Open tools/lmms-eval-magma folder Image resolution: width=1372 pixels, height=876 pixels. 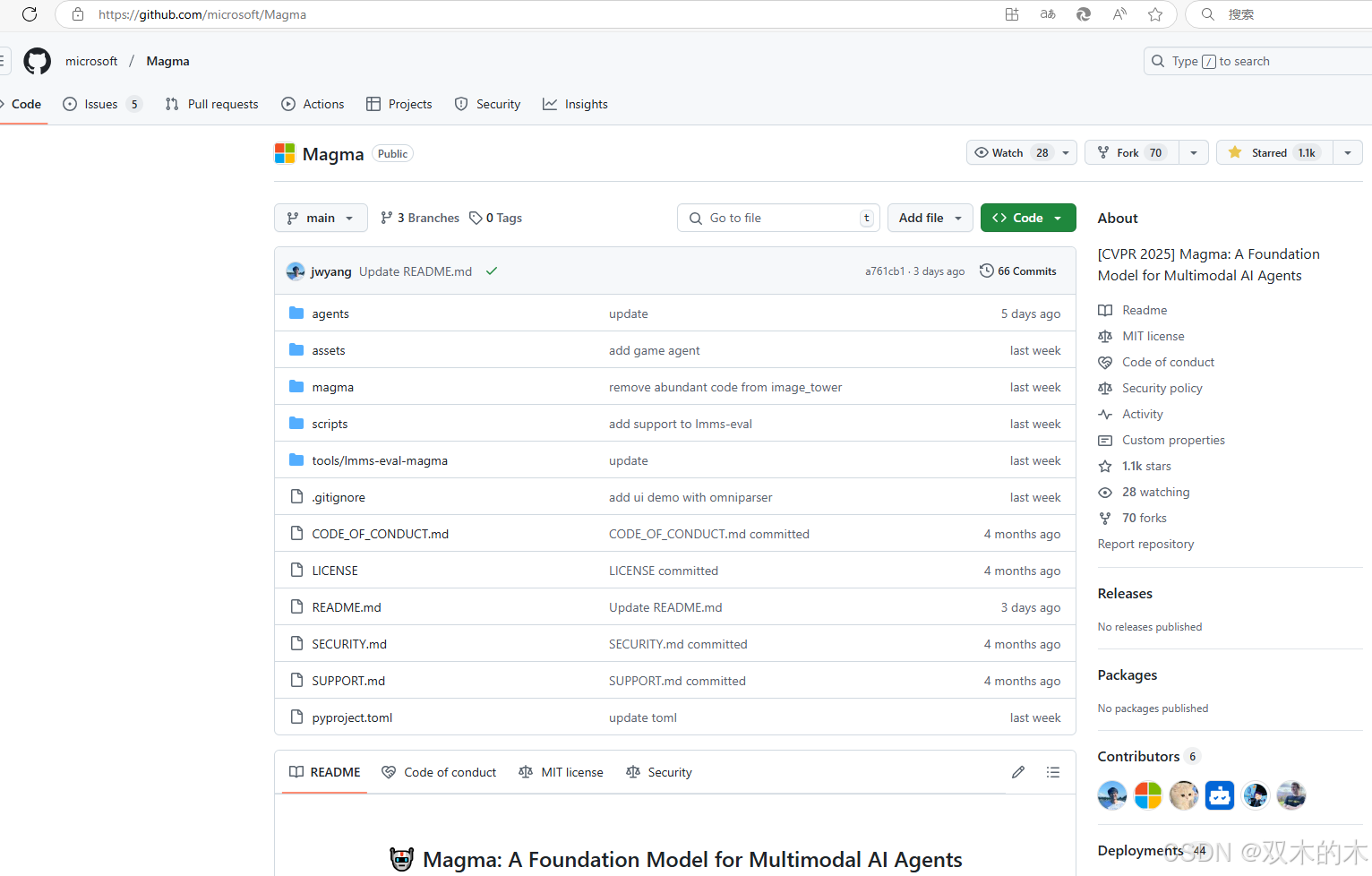point(380,460)
